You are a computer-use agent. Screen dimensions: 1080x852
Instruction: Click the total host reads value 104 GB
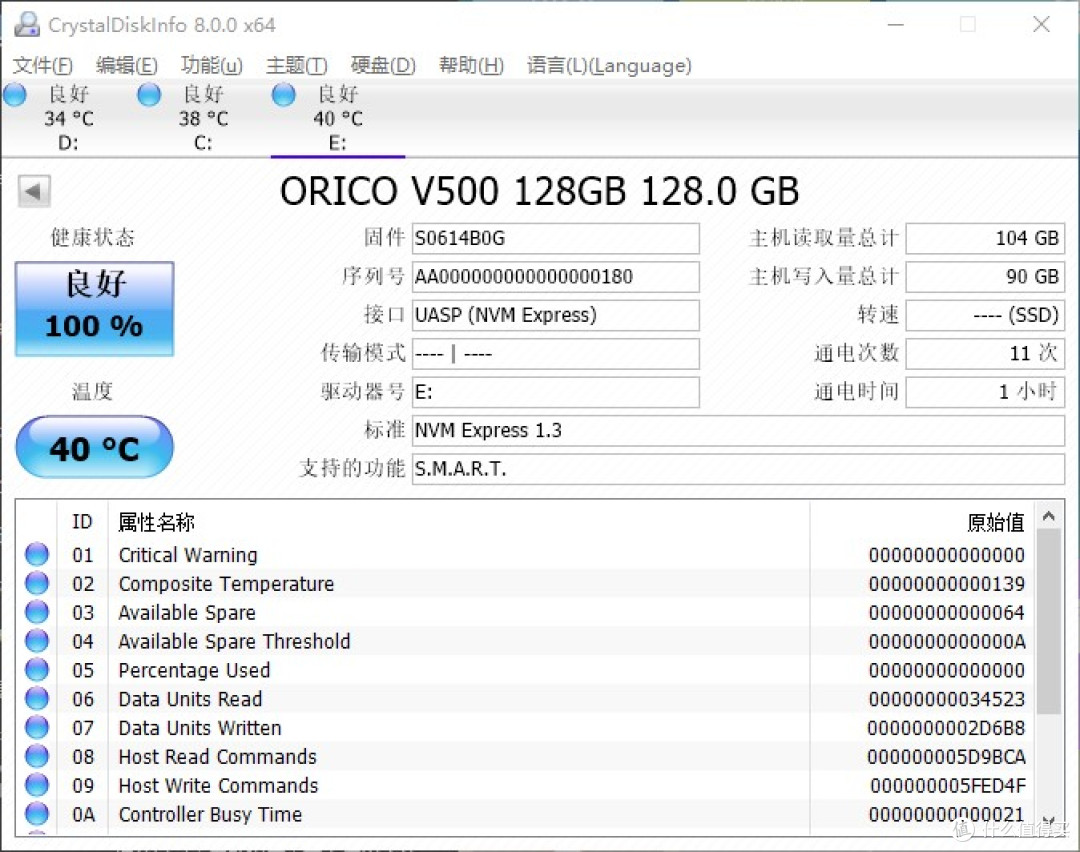coord(986,238)
